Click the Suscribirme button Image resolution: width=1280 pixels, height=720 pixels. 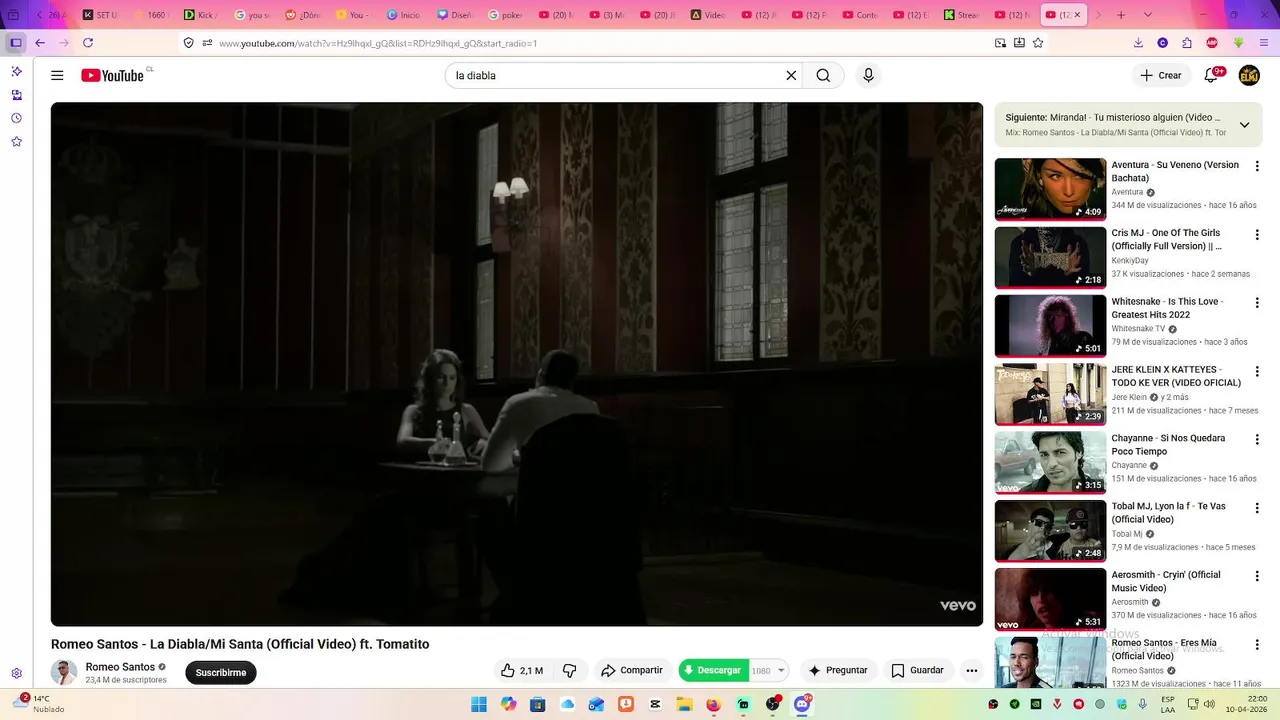coord(221,672)
